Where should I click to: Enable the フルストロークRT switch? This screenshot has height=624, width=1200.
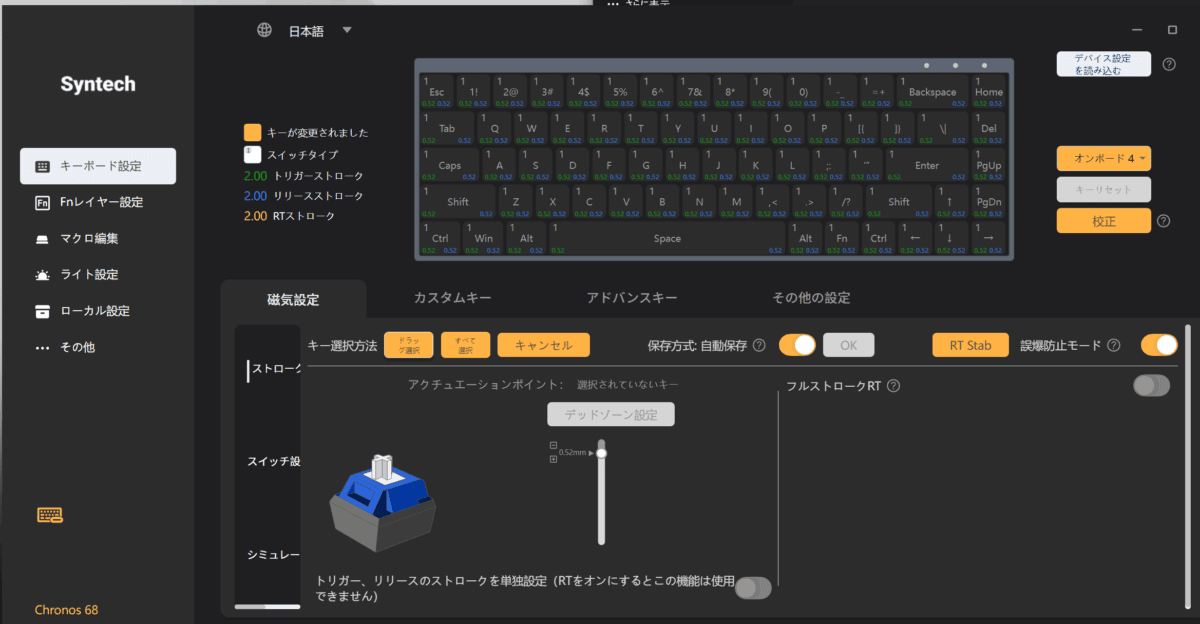[x=1151, y=385]
